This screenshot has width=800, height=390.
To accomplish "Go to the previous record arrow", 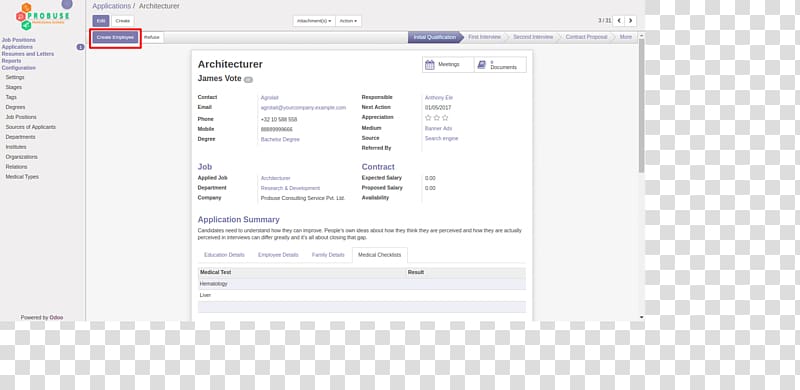I will coord(619,21).
